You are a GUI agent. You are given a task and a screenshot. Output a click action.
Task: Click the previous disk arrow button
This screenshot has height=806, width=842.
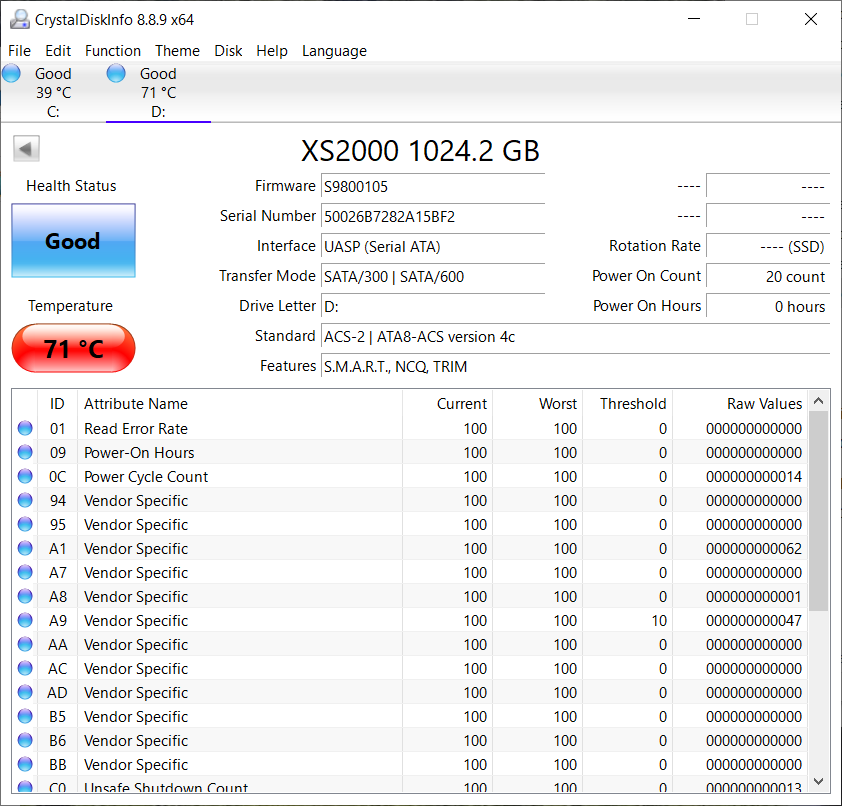coord(26,149)
